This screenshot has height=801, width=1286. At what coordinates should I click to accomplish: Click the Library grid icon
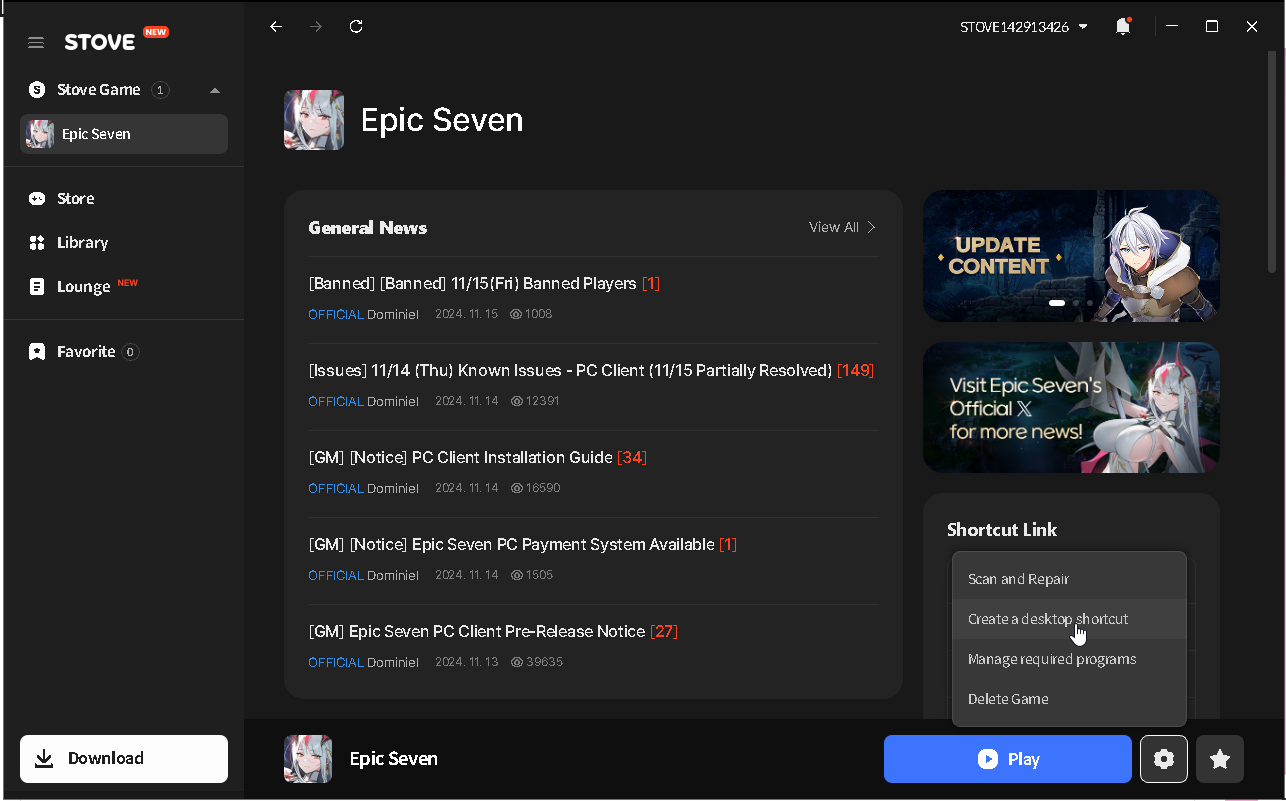coord(37,243)
